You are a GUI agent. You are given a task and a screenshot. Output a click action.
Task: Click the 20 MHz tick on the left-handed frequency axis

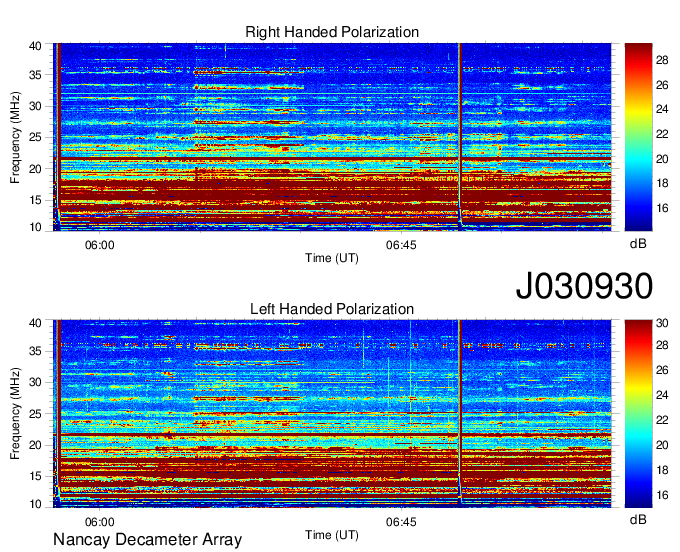click(36, 445)
